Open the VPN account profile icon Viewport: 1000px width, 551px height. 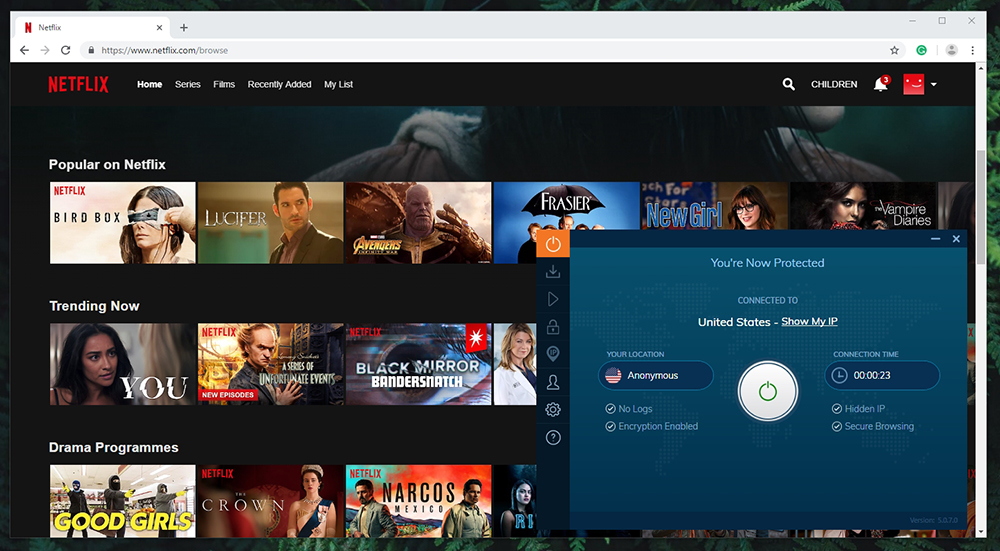553,382
